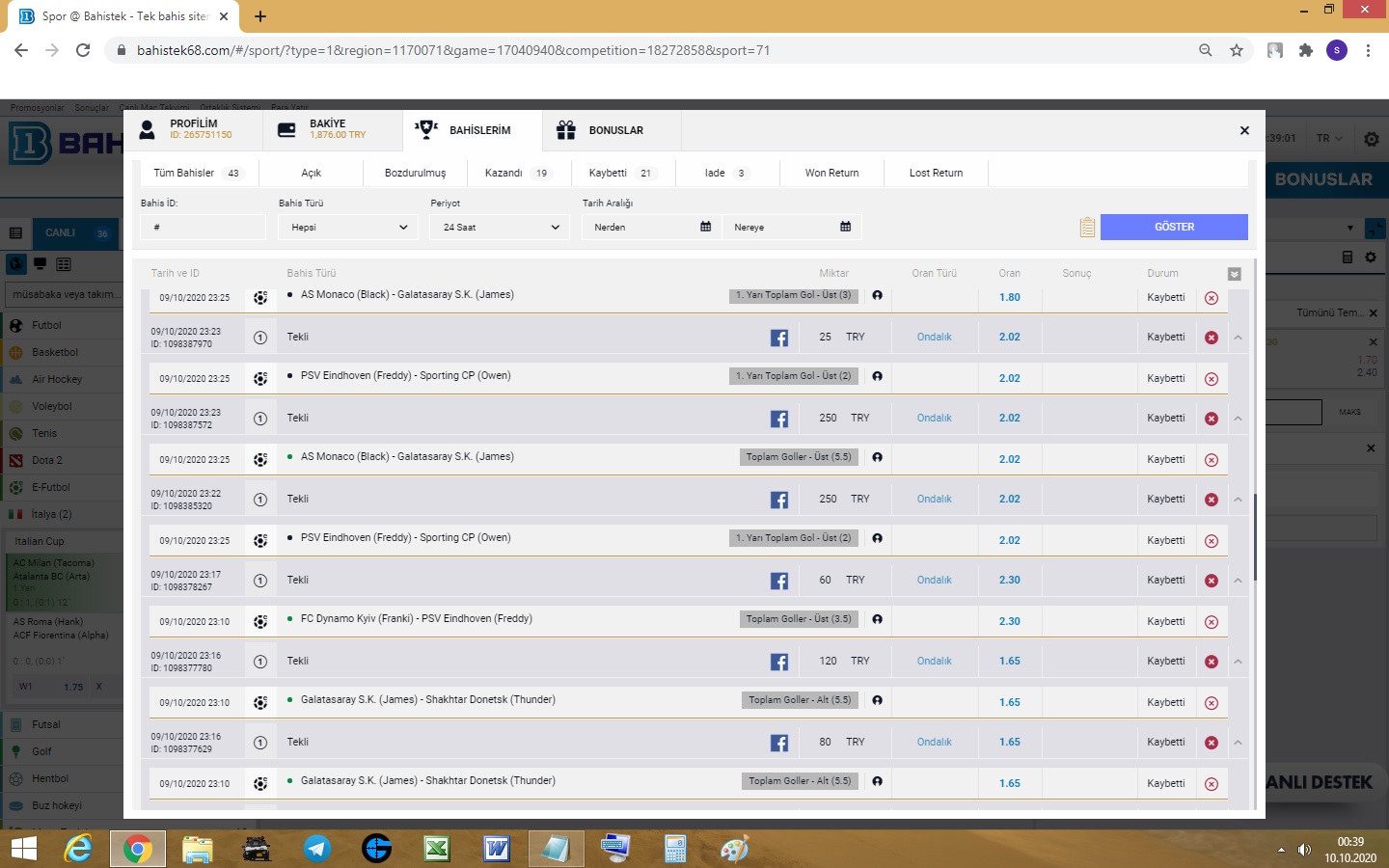
Task: Close the bet history dialog
Action: click(1244, 130)
